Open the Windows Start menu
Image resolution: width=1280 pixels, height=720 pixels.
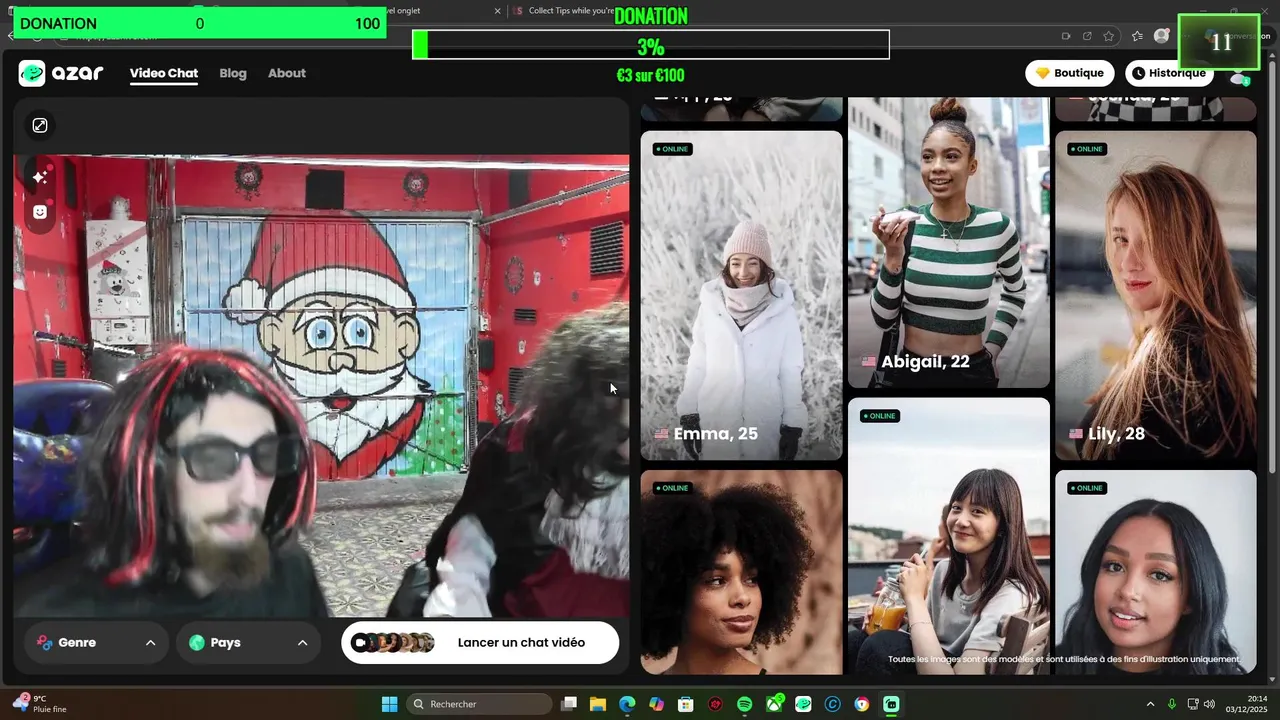[389, 704]
